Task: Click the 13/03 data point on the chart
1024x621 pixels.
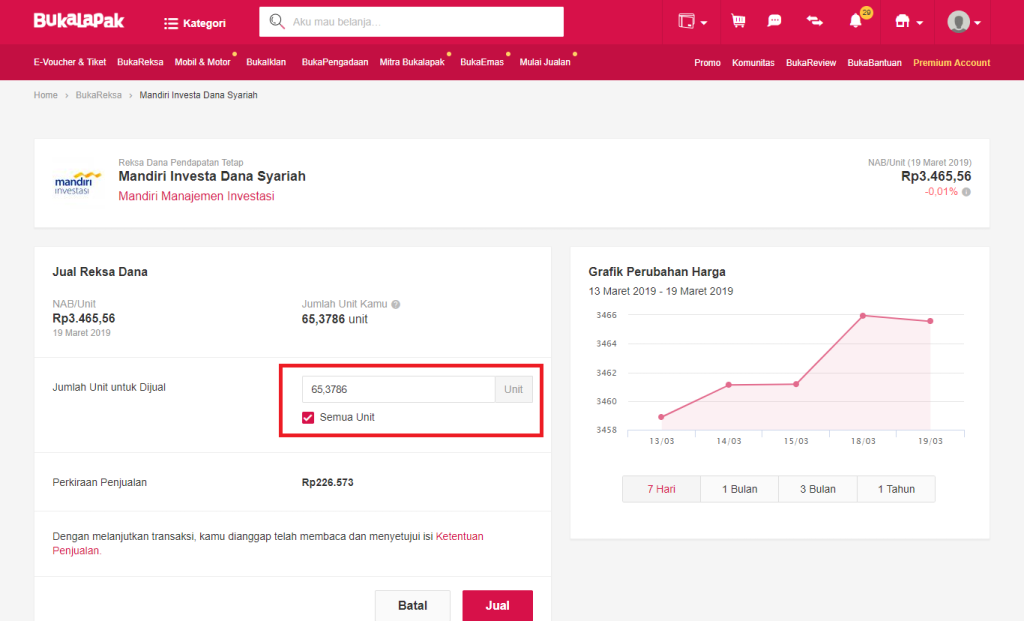Action: click(x=661, y=417)
